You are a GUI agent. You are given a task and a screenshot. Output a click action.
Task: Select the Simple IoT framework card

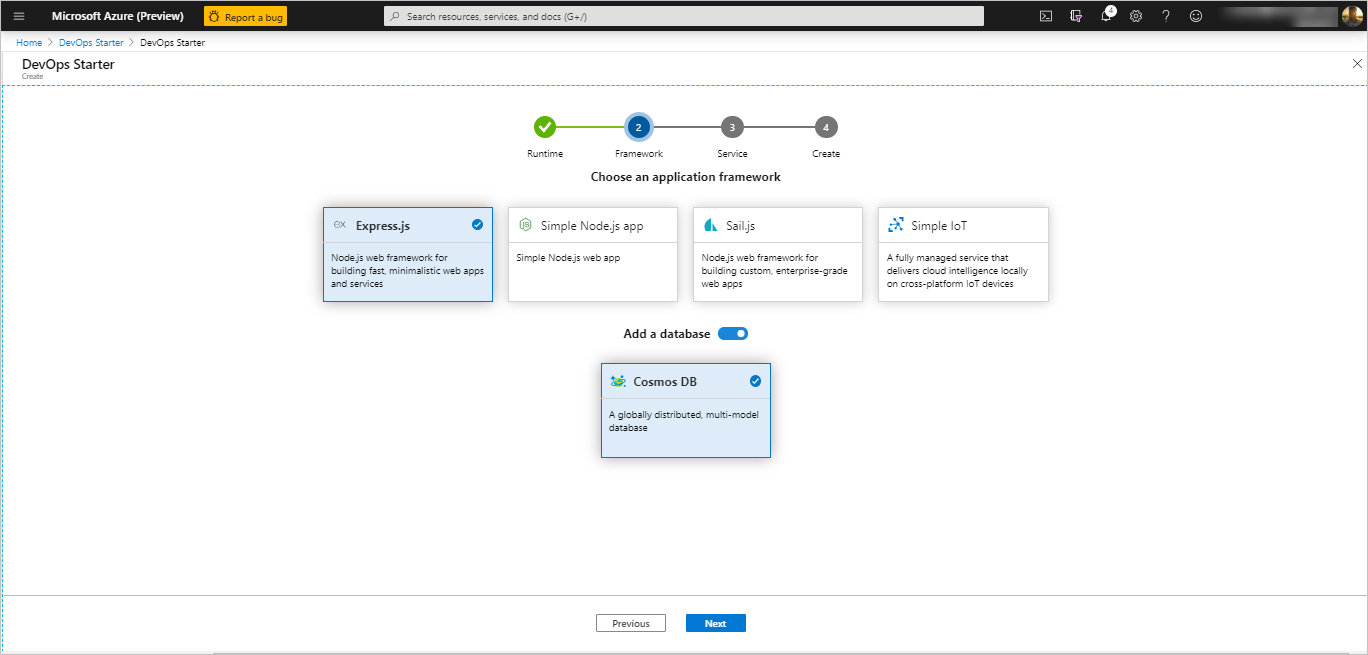point(962,255)
